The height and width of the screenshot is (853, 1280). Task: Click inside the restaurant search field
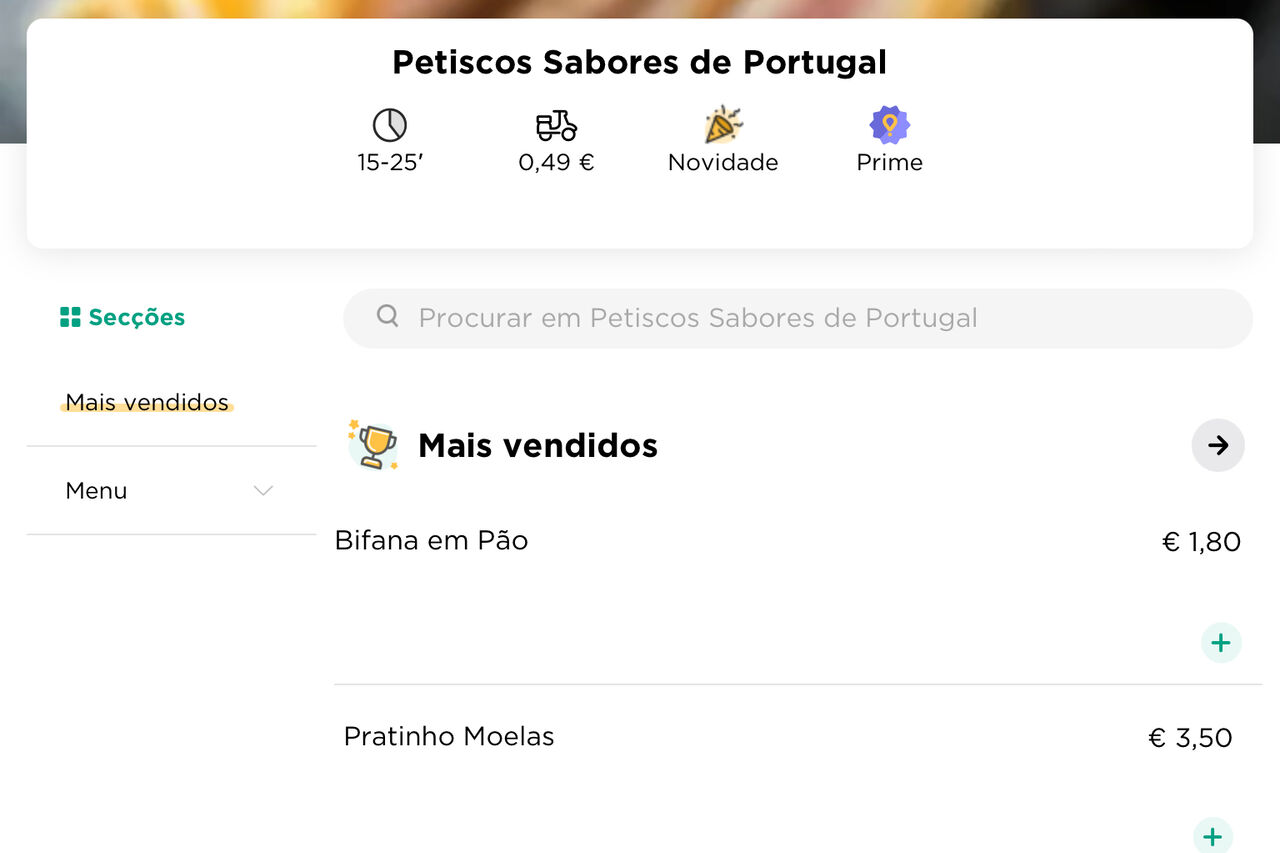[x=700, y=316]
